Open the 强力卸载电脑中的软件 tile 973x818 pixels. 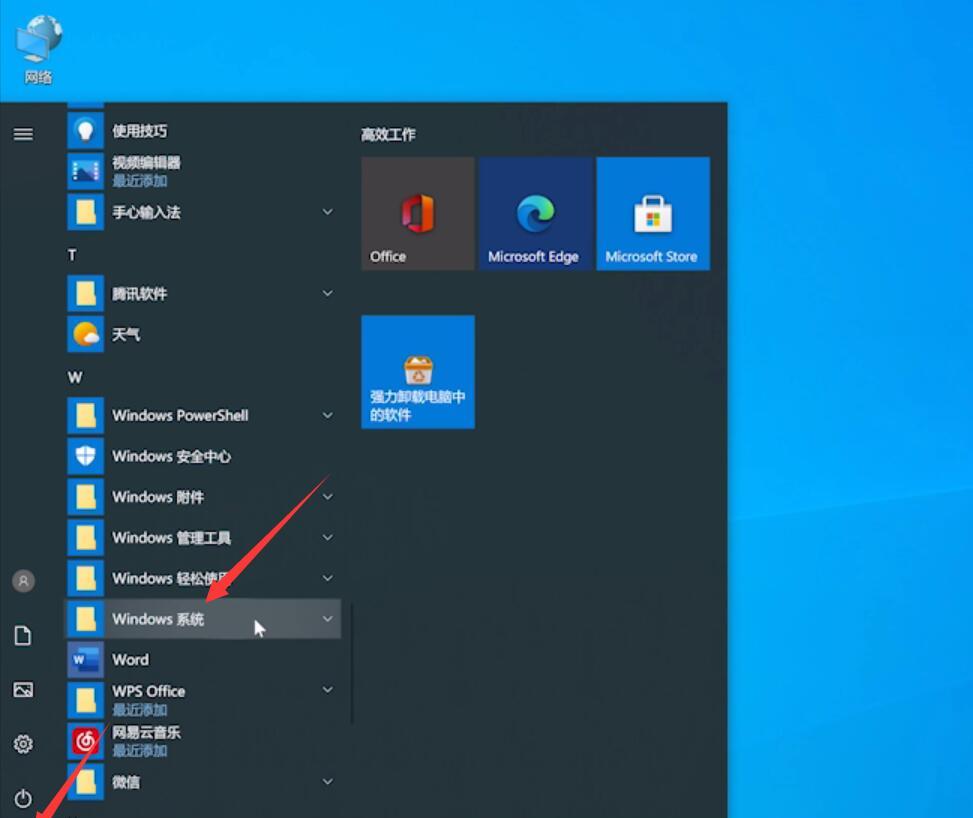click(x=418, y=372)
